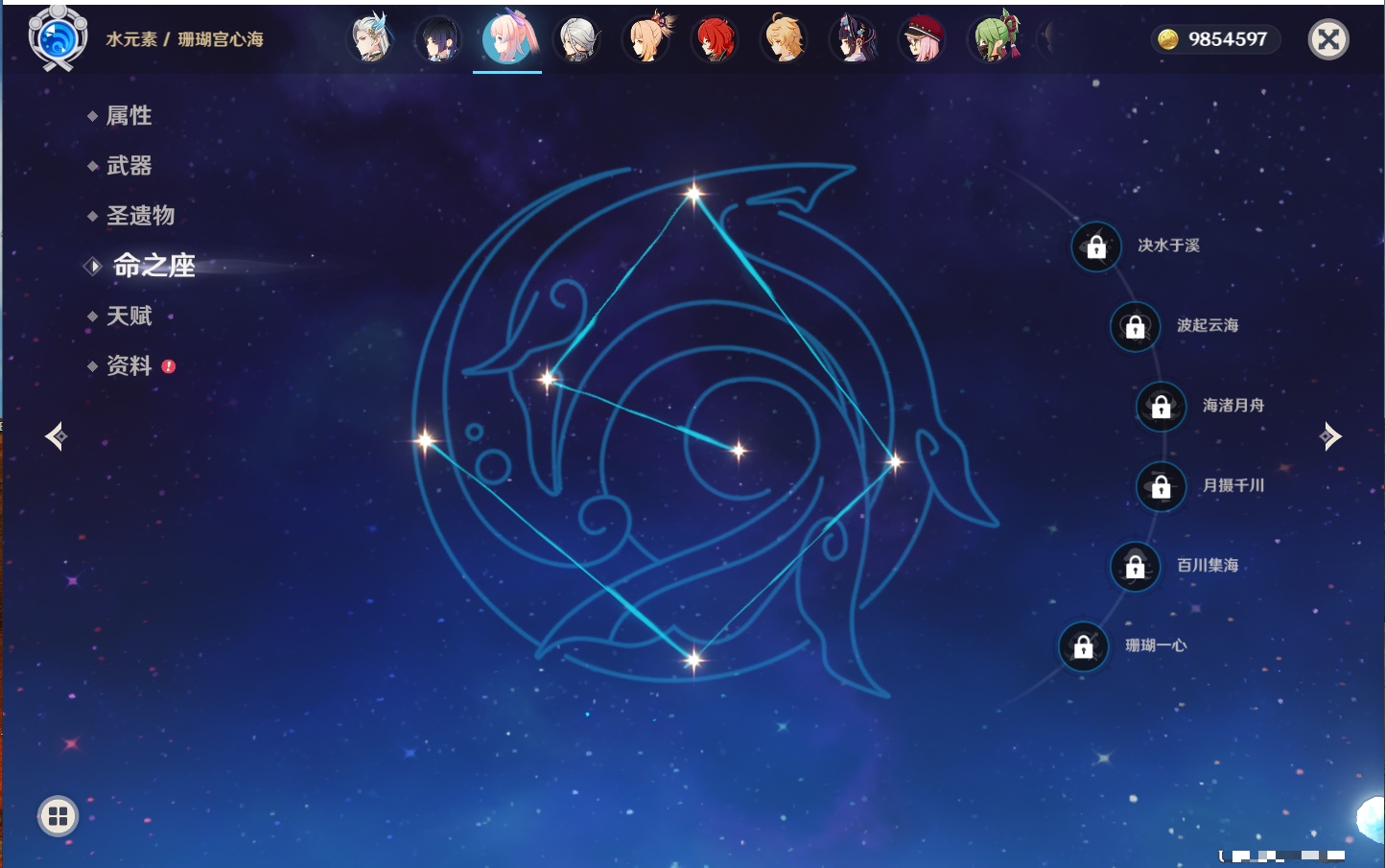Select the Neuvillette avatar with white-blue hair
The image size is (1385, 868).
coord(370,38)
